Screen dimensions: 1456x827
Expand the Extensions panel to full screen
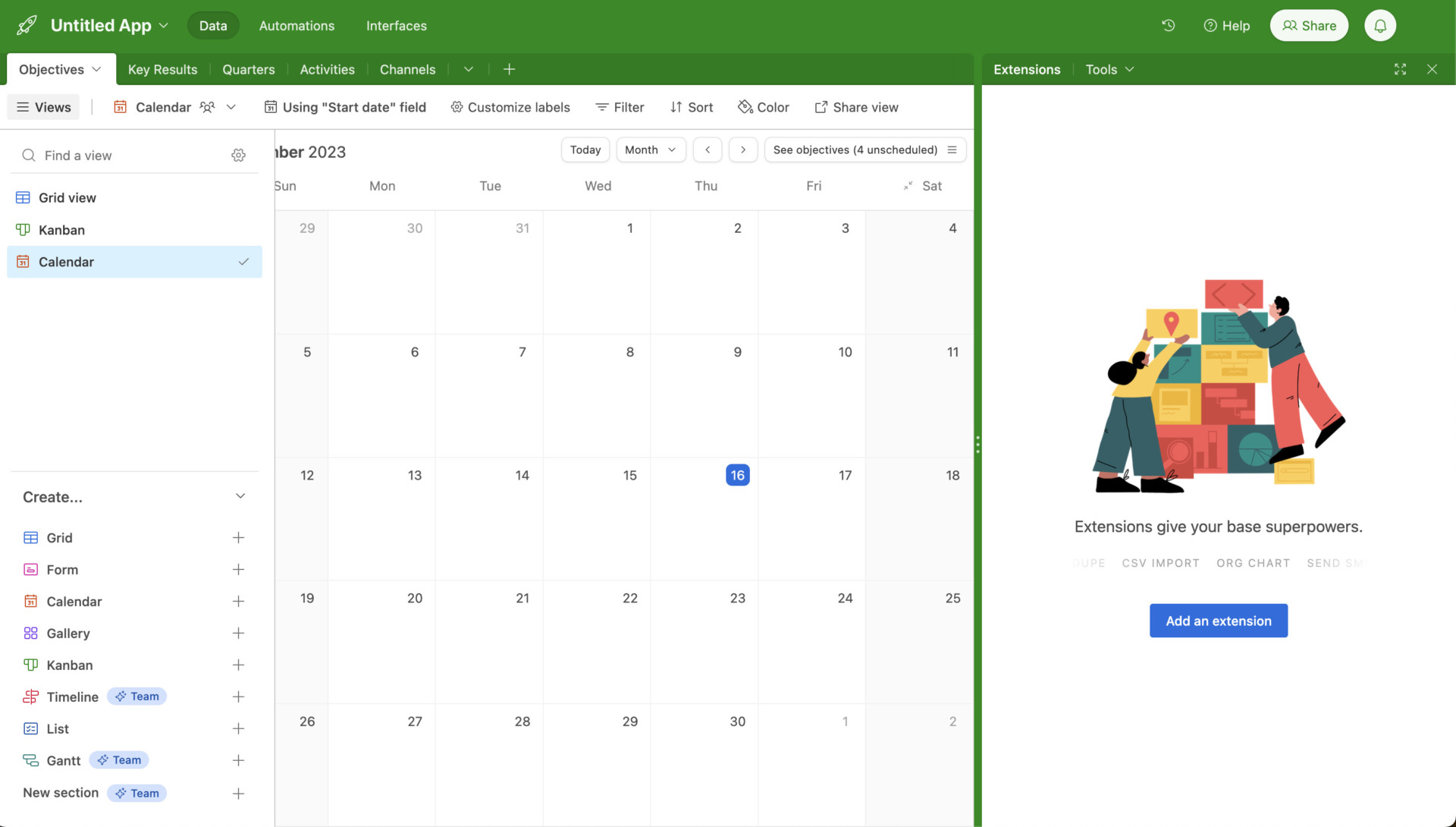(x=1401, y=69)
